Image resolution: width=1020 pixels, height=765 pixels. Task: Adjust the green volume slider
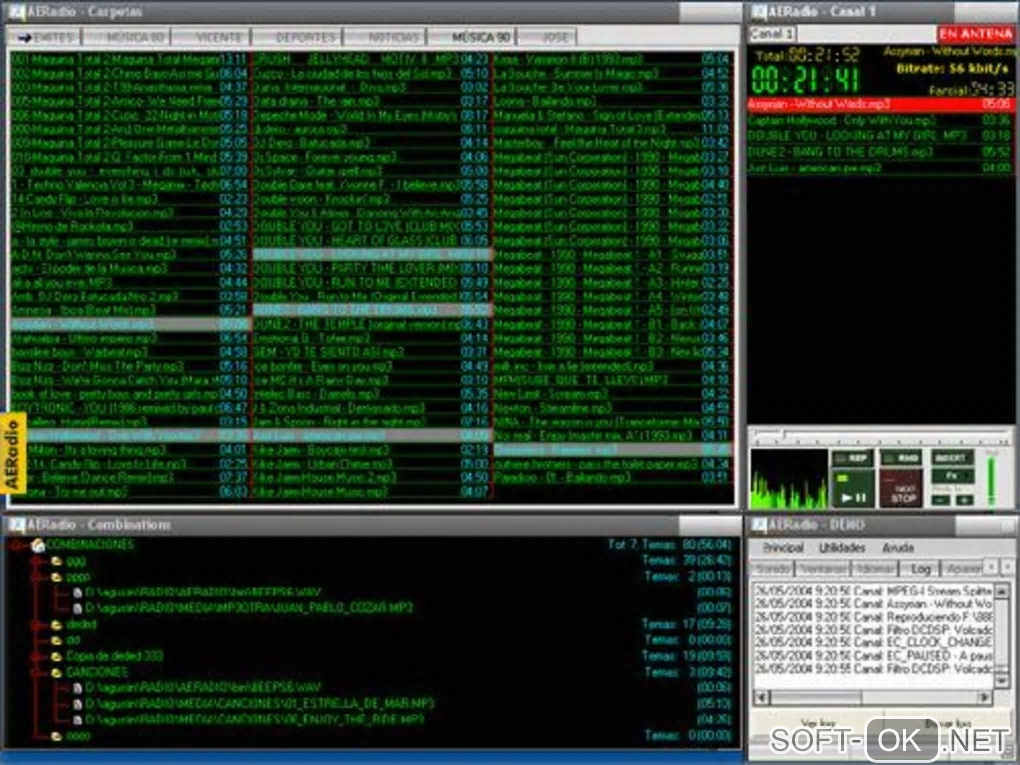click(991, 479)
